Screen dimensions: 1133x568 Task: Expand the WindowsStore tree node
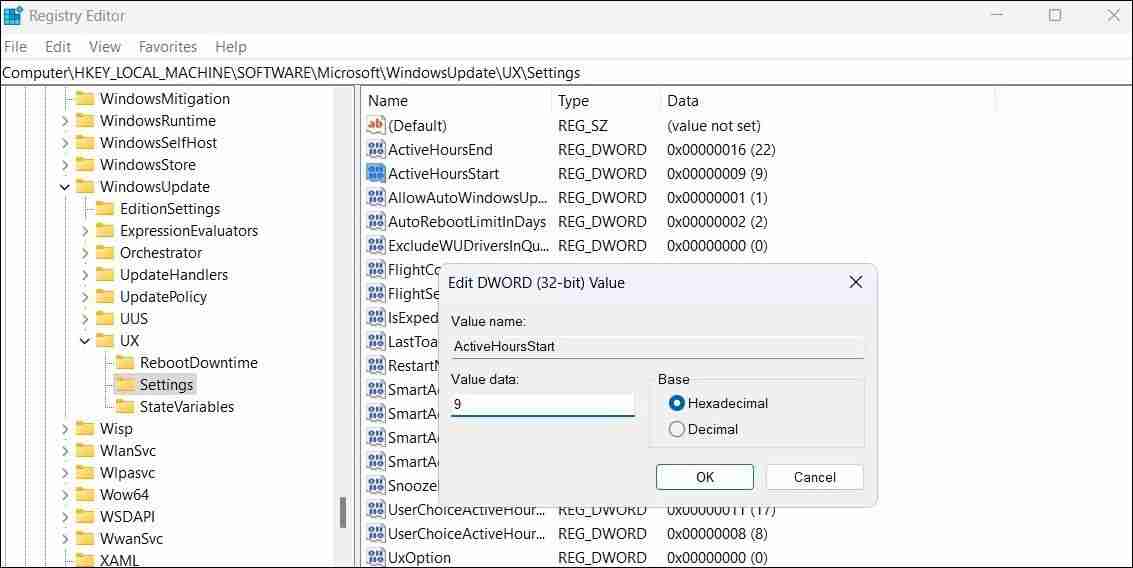(65, 165)
